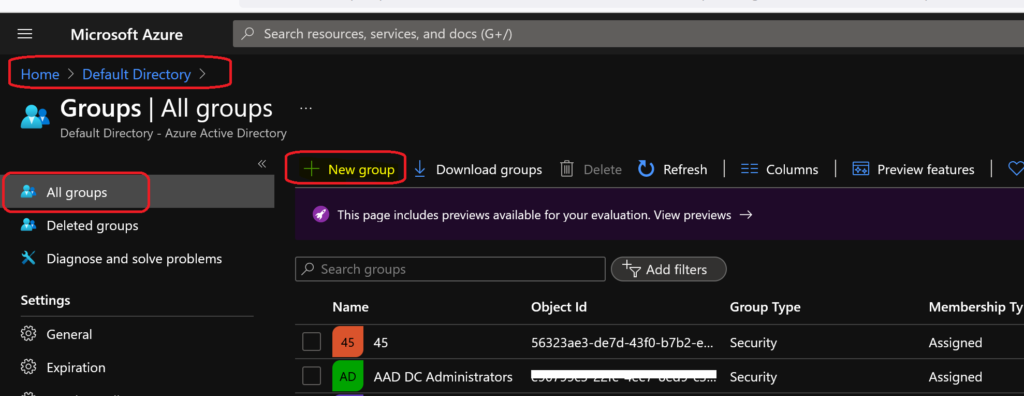This screenshot has width=1024, height=396.
Task: Open the Columns chooser
Action: tap(779, 169)
